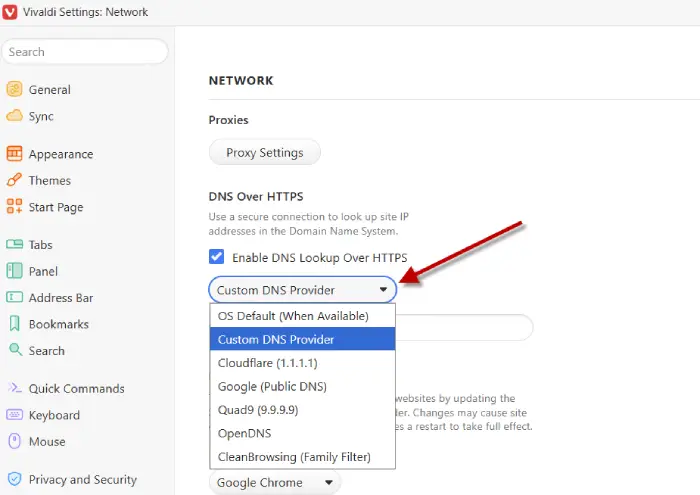This screenshot has width=700, height=495.
Task: Open Quick Commands settings
Action: 77,388
